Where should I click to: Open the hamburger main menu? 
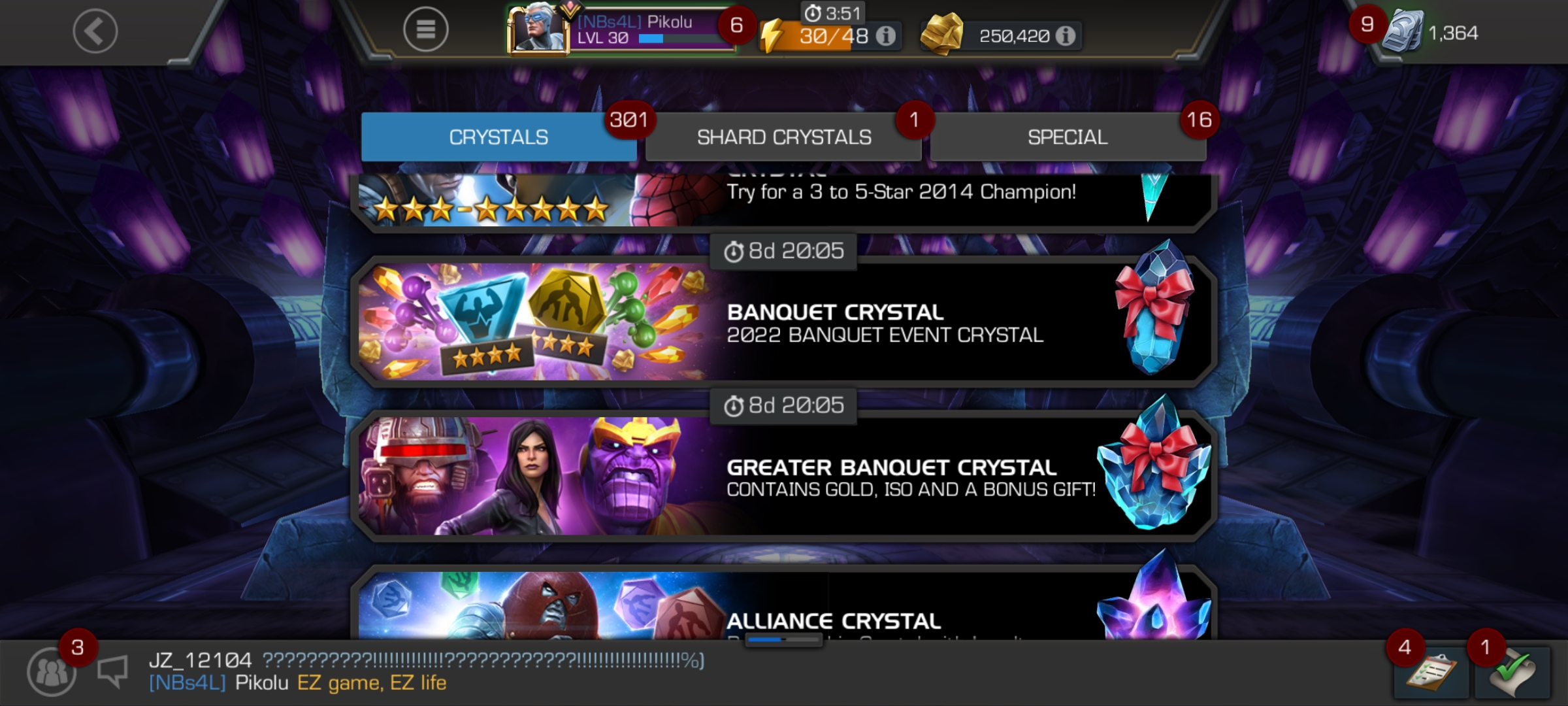tap(425, 29)
